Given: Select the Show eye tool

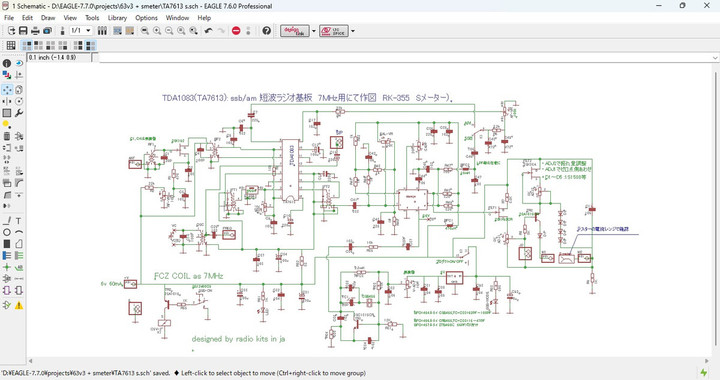Looking at the screenshot, I should pos(19,63).
